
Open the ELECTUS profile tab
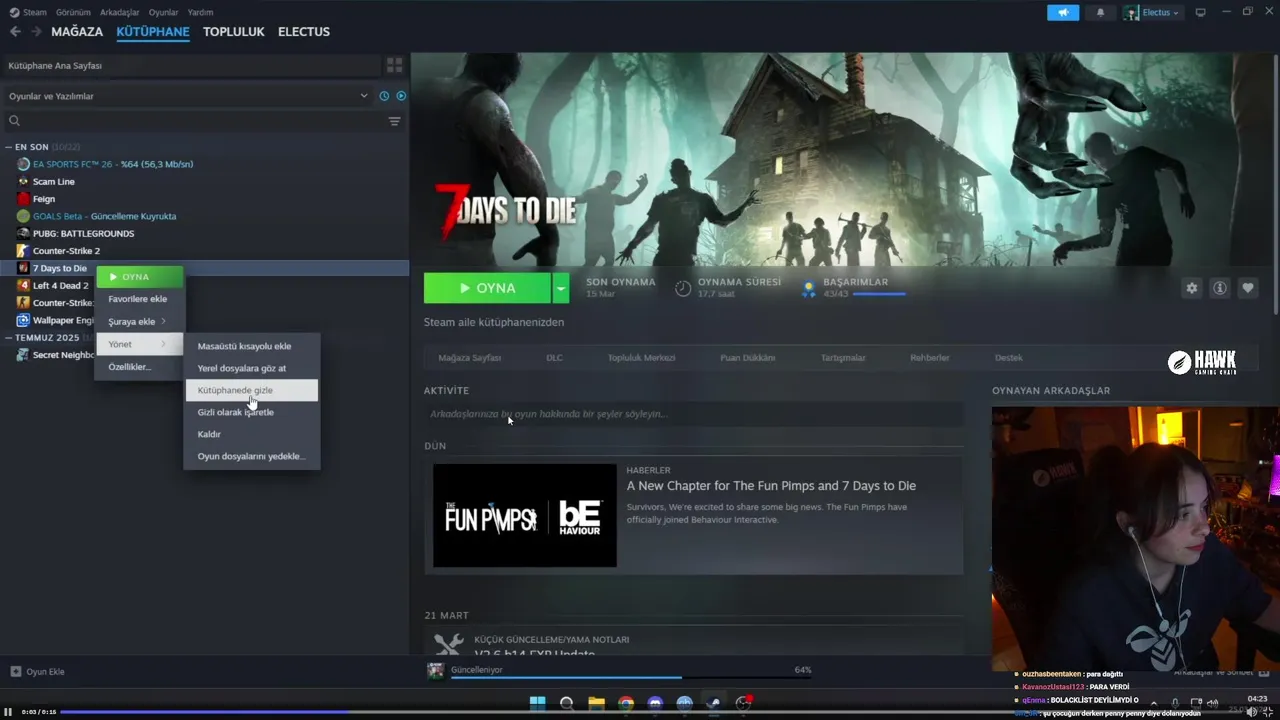pyautogui.click(x=304, y=32)
